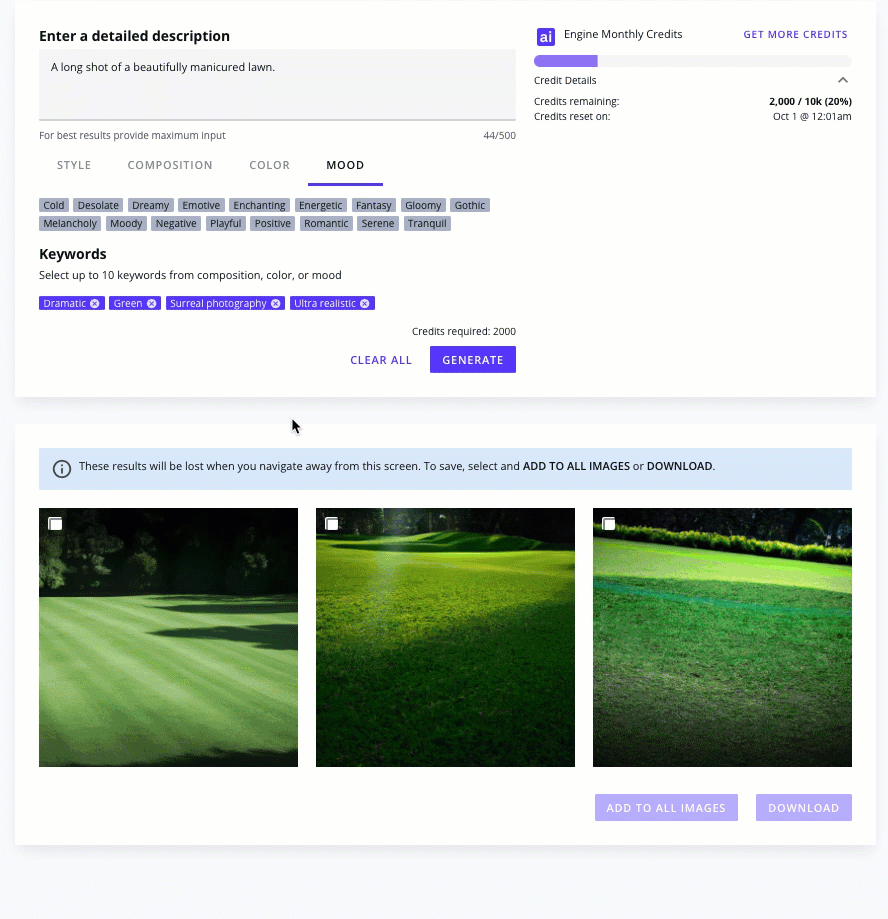Image resolution: width=888 pixels, height=919 pixels.
Task: Select the Gothic mood tag
Action: coord(469,205)
